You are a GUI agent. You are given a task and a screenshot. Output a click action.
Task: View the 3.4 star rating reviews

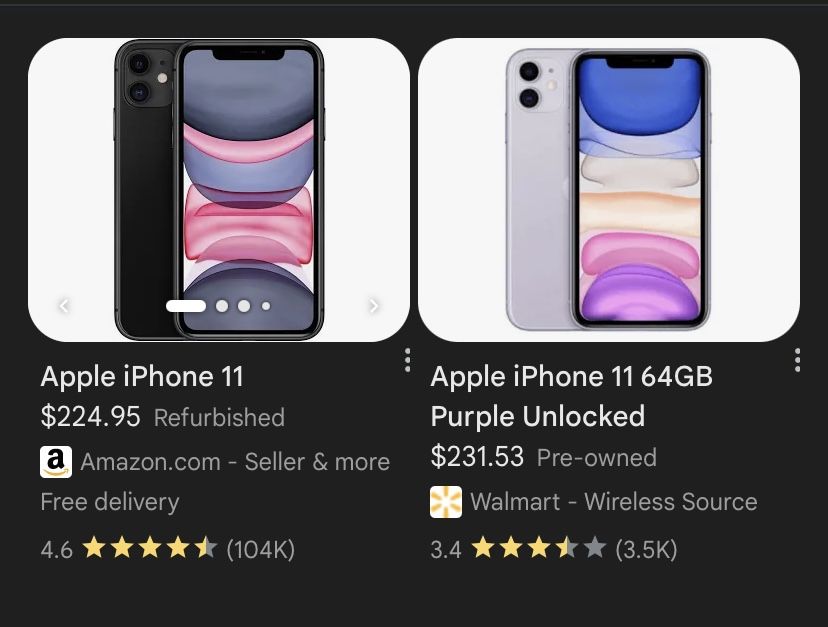point(553,549)
